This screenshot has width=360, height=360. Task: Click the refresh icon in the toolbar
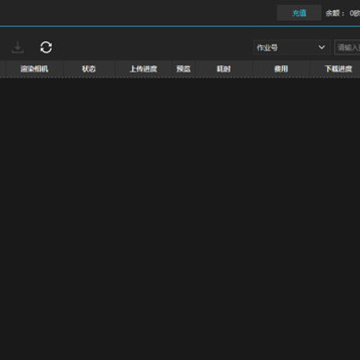tap(46, 47)
